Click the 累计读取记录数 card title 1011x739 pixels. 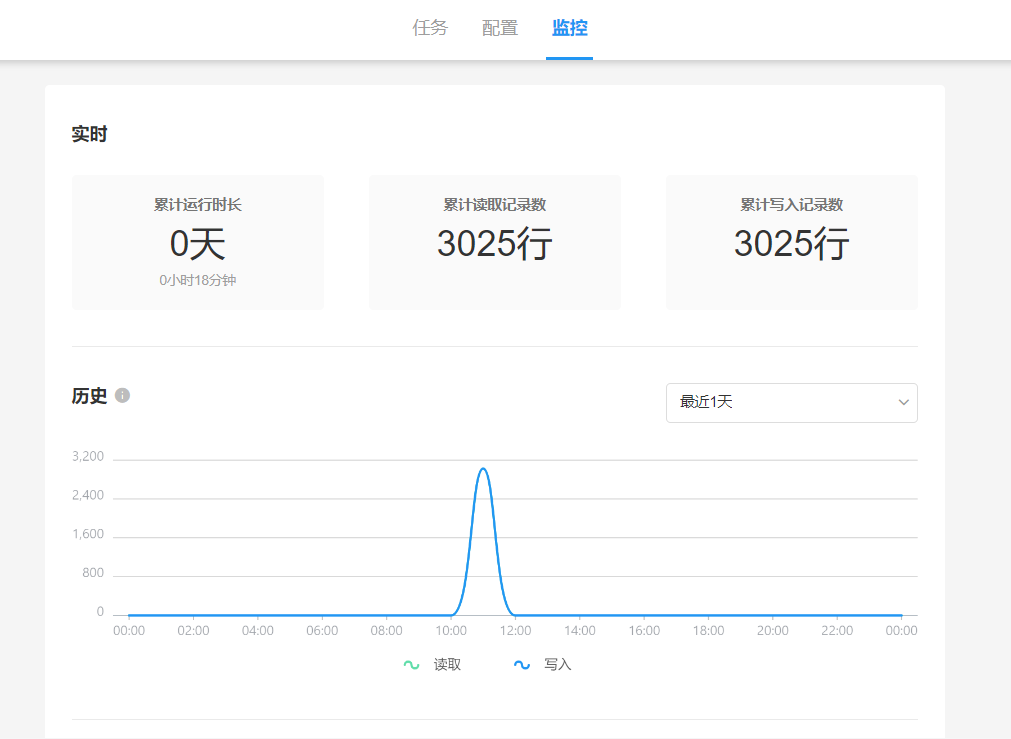point(495,205)
